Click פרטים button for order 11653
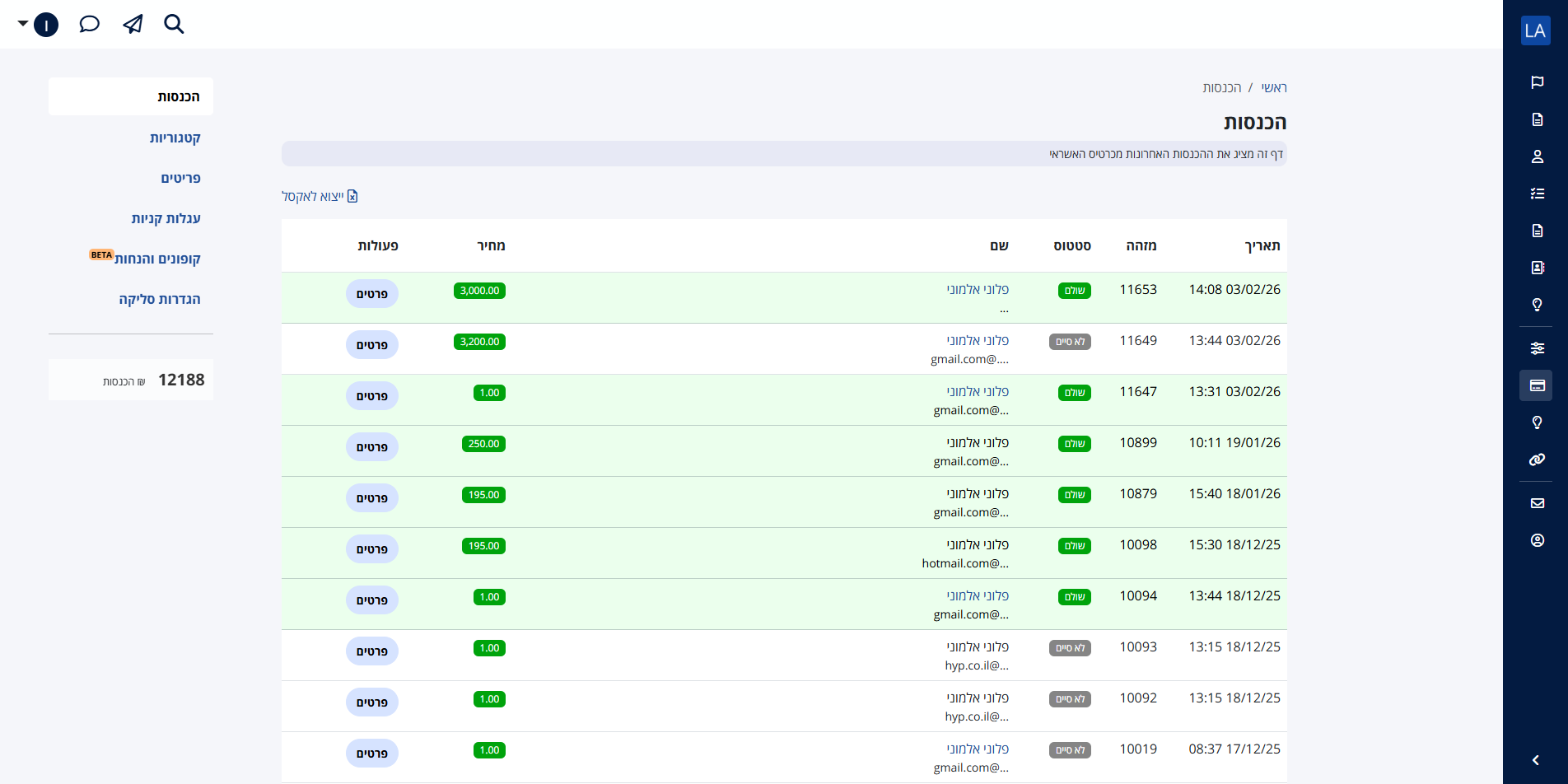Image resolution: width=1568 pixels, height=784 pixels. tap(372, 294)
